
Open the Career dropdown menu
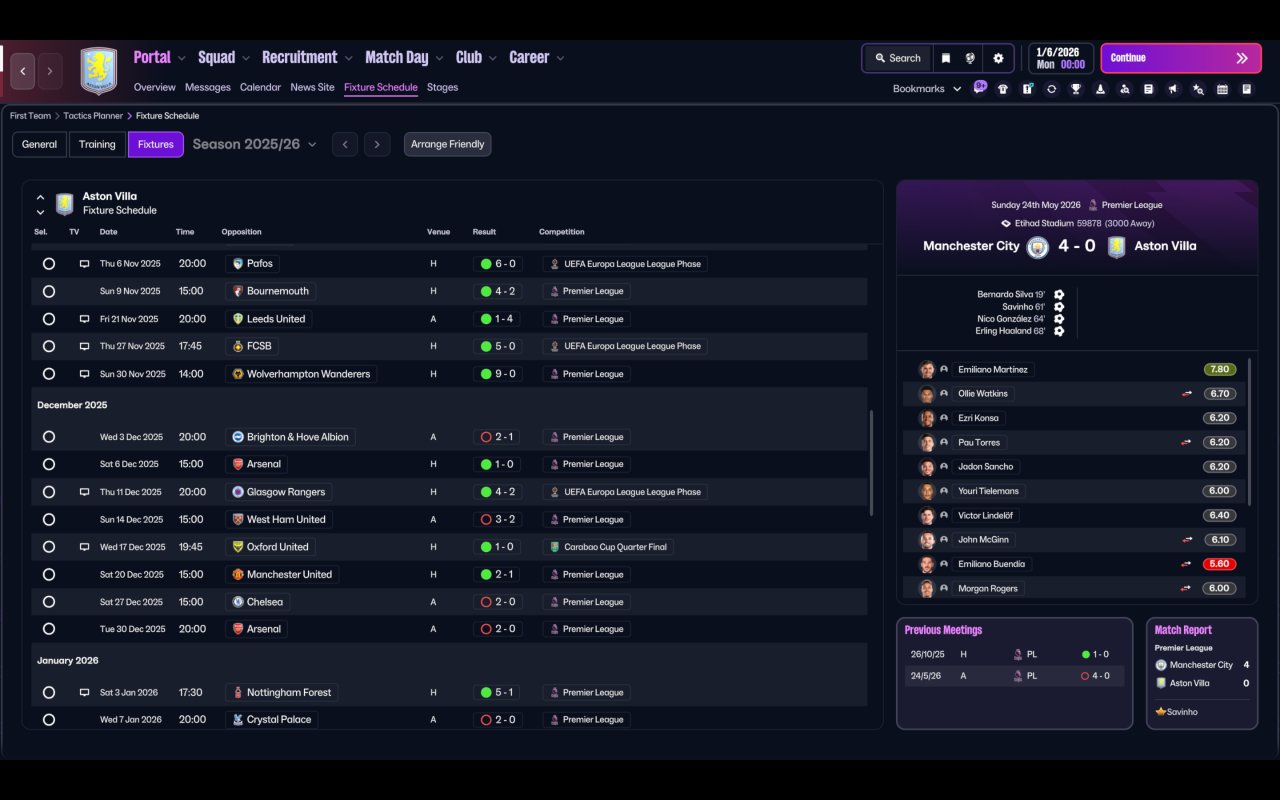(537, 57)
